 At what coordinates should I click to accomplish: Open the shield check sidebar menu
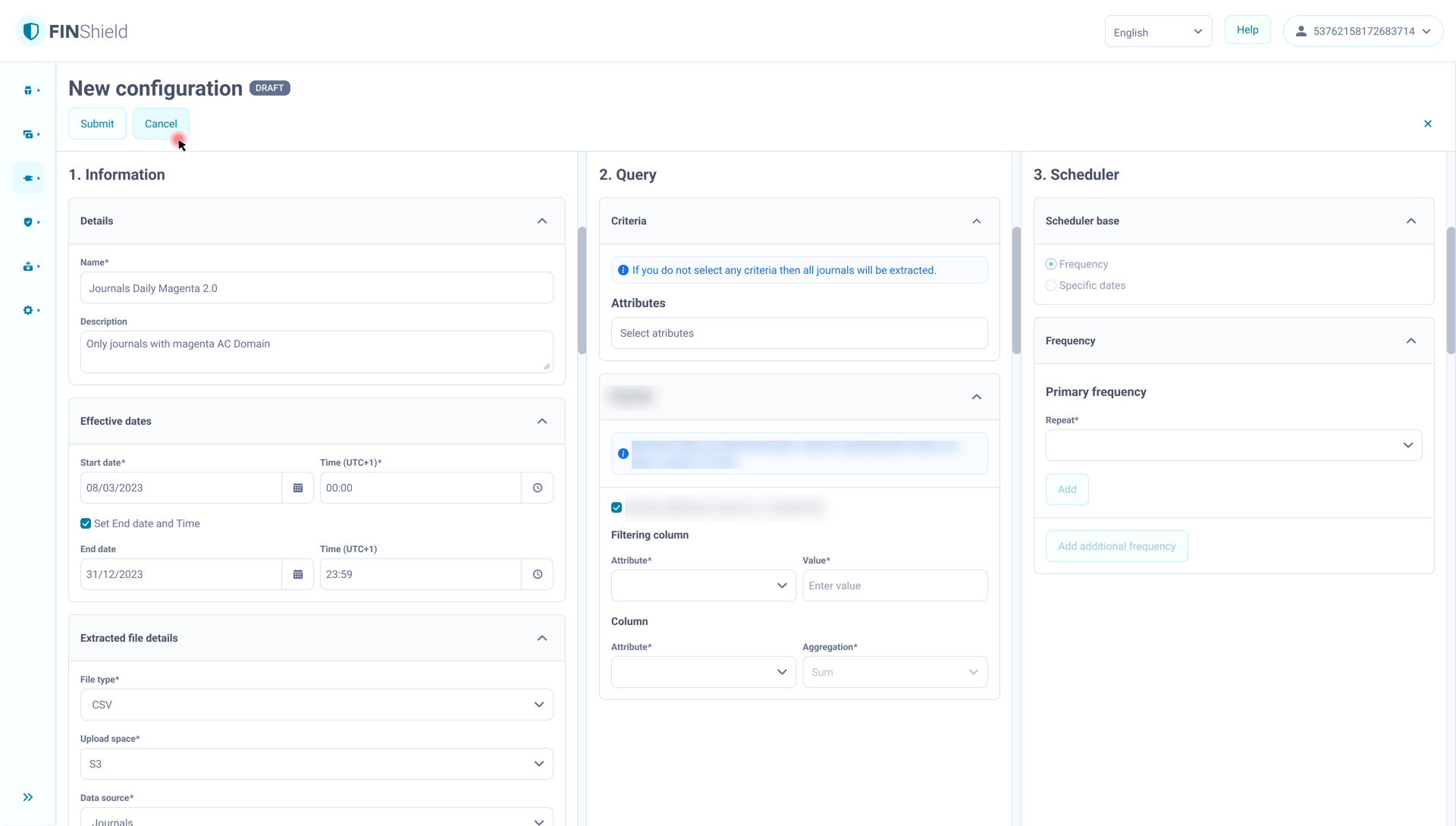pos(28,223)
